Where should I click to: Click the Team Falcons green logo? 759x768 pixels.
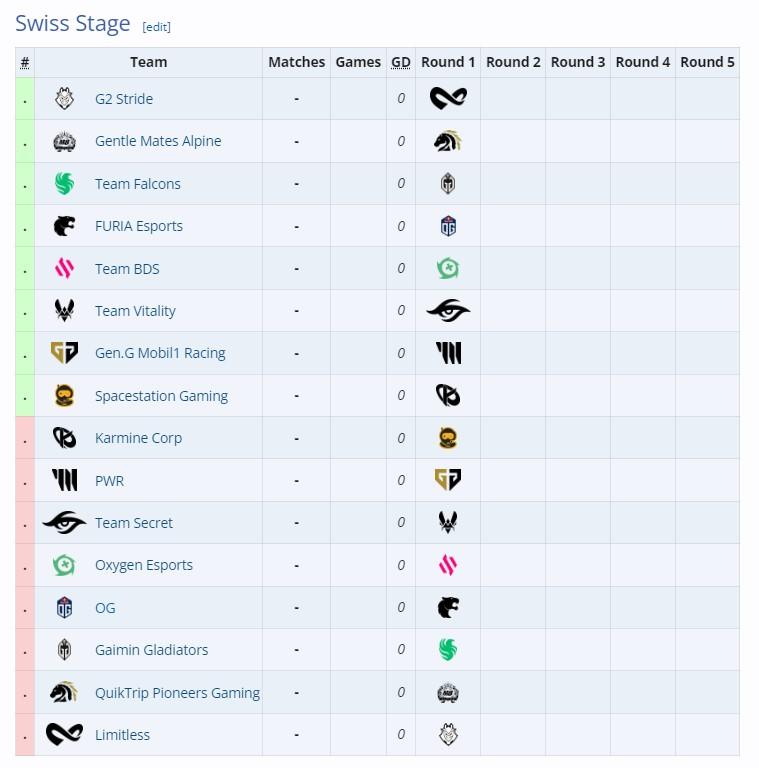point(64,184)
